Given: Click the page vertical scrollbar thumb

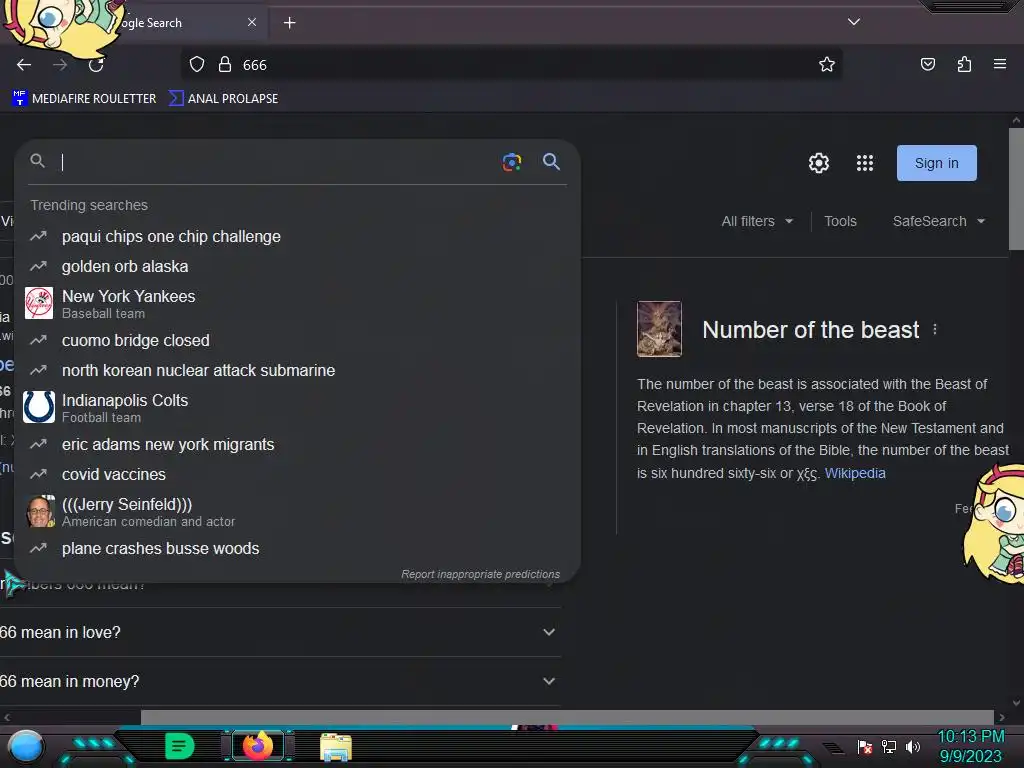Looking at the screenshot, I should pyautogui.click(x=1016, y=189).
